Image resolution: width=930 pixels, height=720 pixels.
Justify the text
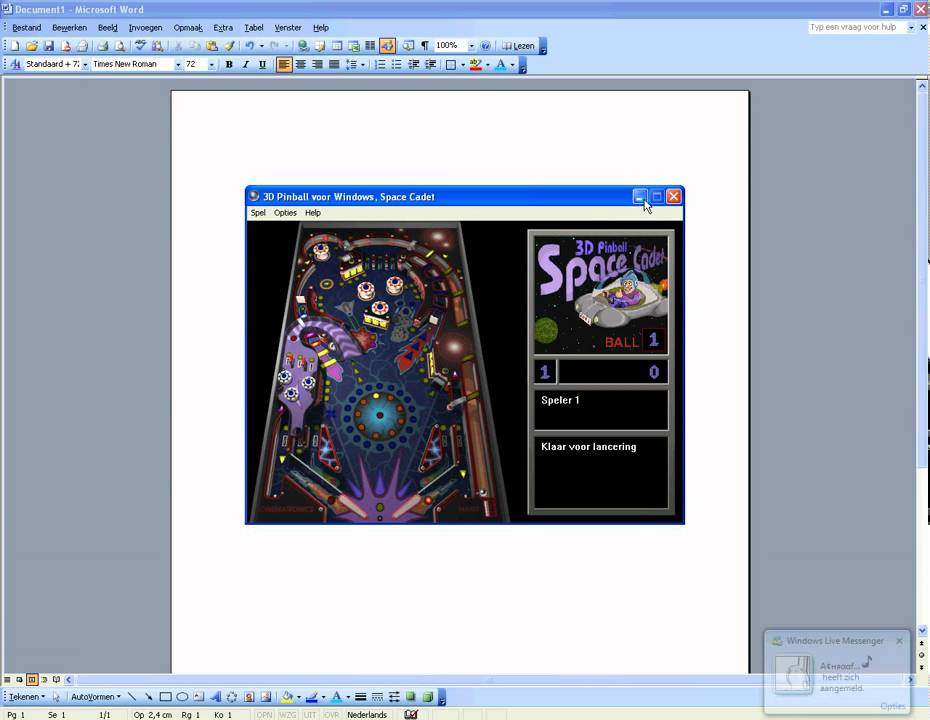coord(334,64)
